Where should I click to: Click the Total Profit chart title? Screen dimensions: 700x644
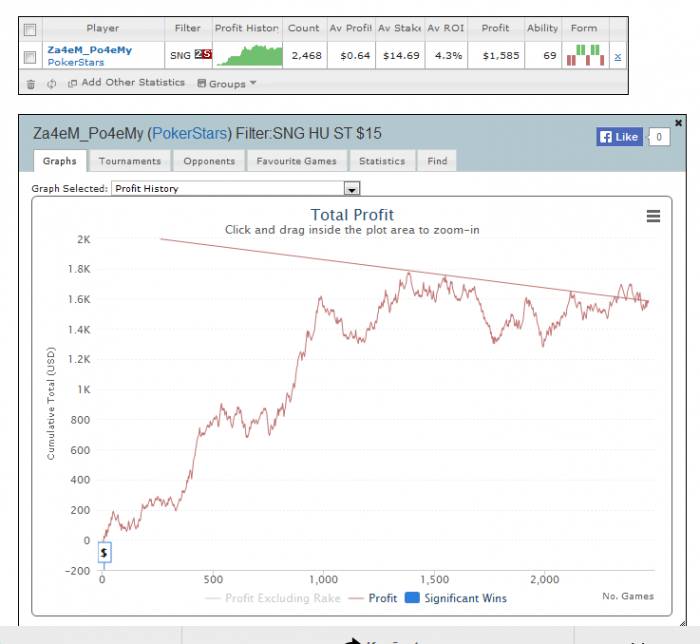[x=352, y=215]
